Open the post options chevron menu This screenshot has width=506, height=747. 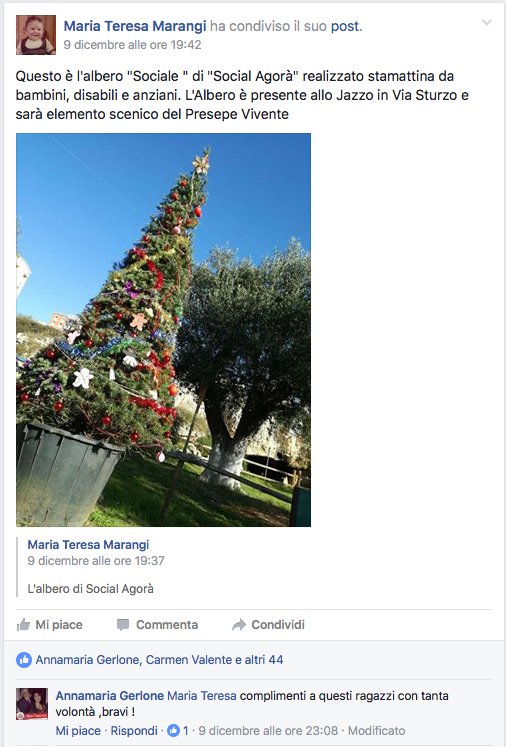(x=486, y=22)
